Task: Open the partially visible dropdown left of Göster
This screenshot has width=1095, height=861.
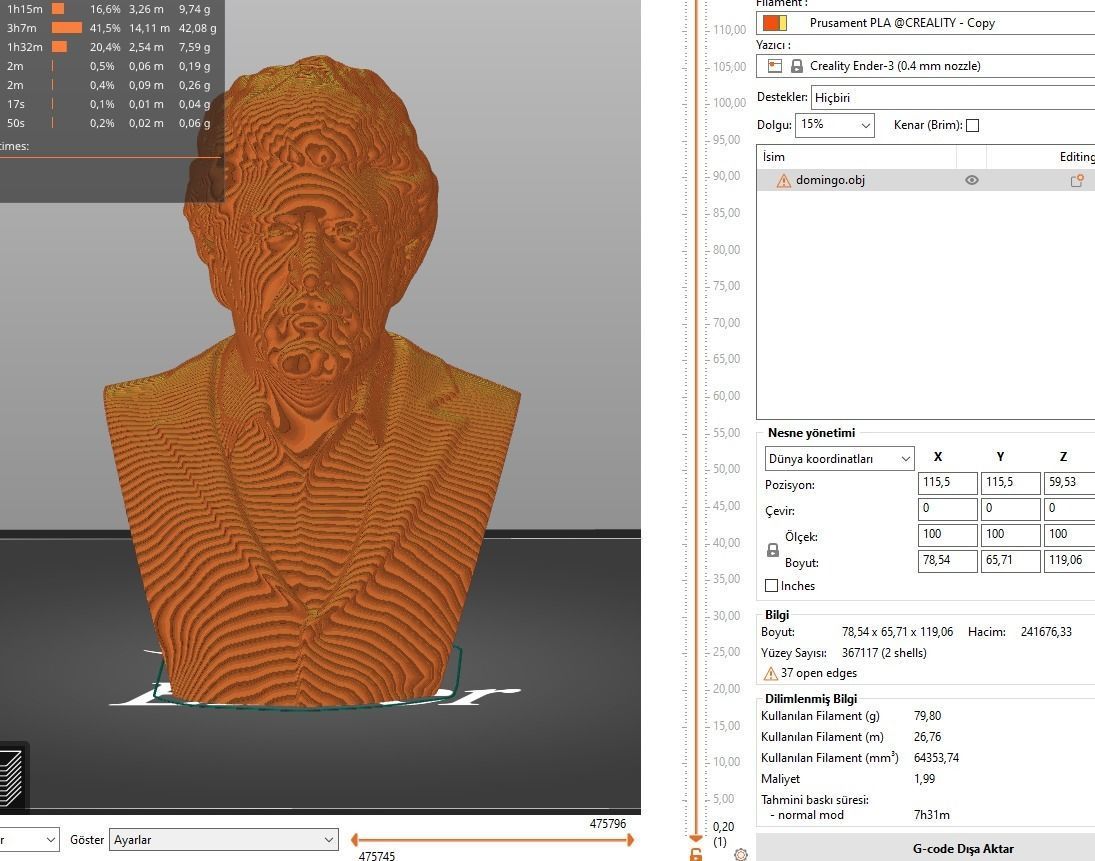Action: (29, 840)
